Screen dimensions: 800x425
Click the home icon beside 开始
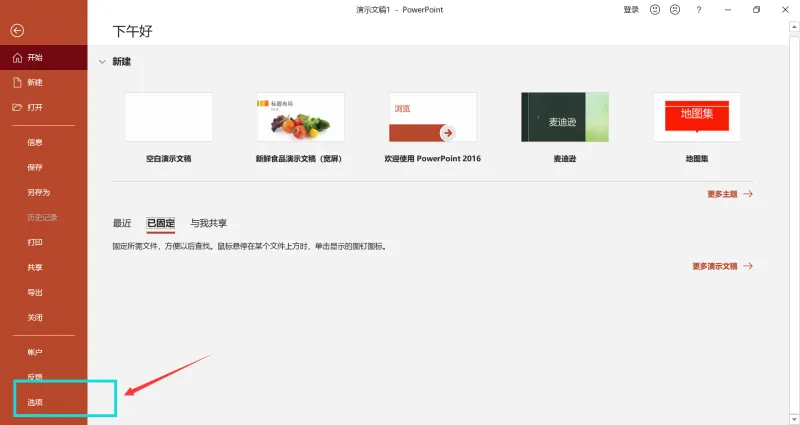pyautogui.click(x=17, y=58)
